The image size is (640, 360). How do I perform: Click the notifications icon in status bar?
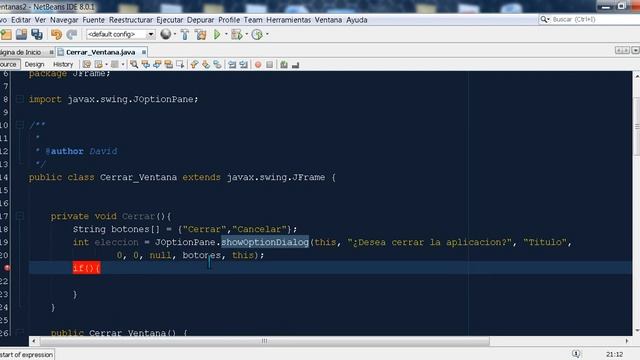pyautogui.click(x=576, y=354)
